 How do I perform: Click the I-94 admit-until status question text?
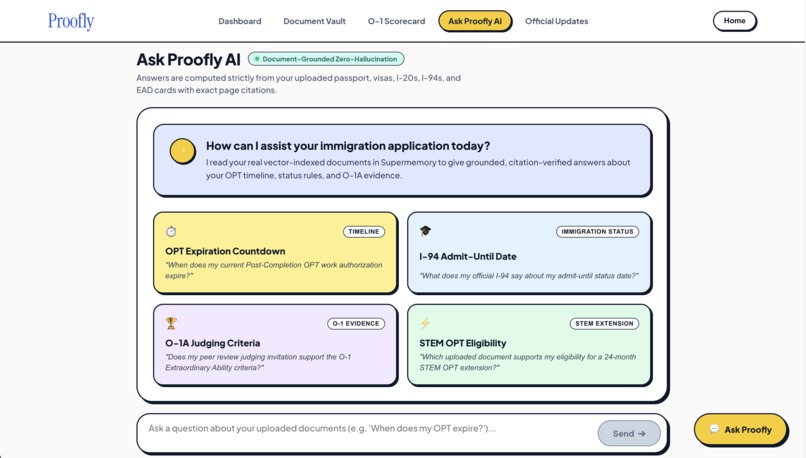[529, 276]
